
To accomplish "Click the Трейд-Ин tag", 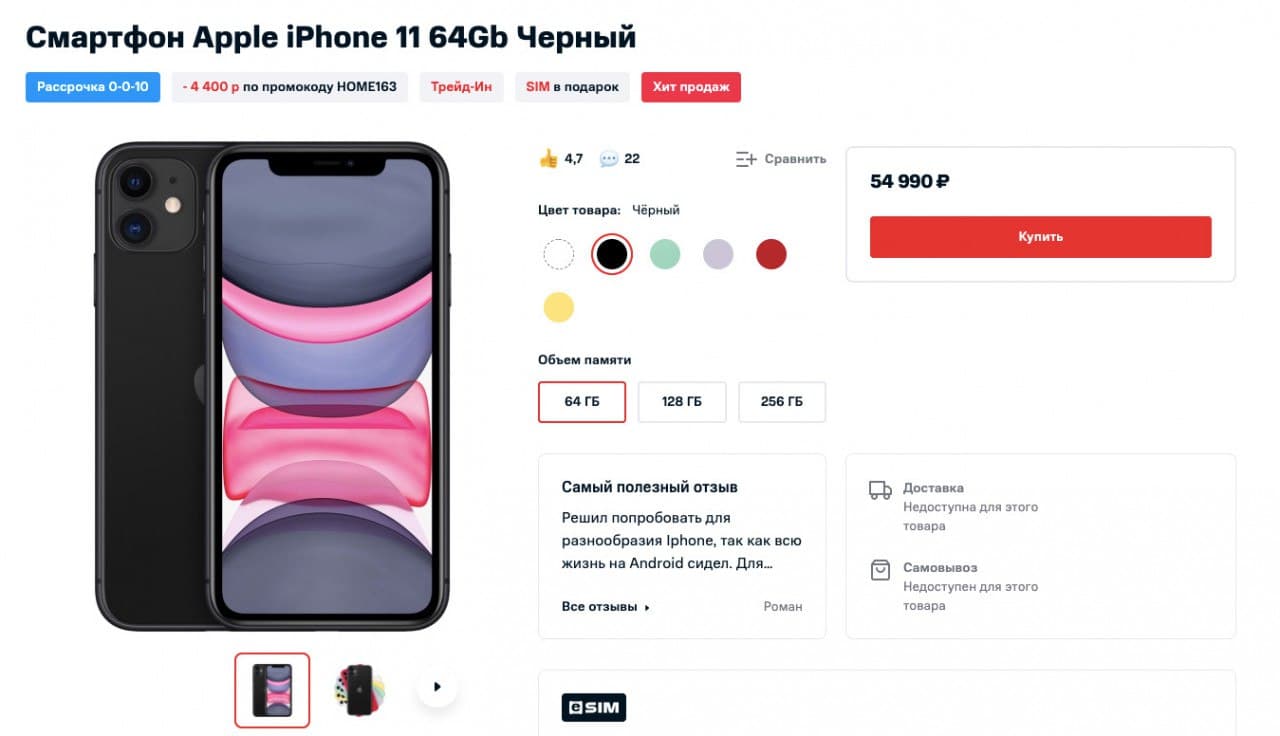I will point(461,87).
